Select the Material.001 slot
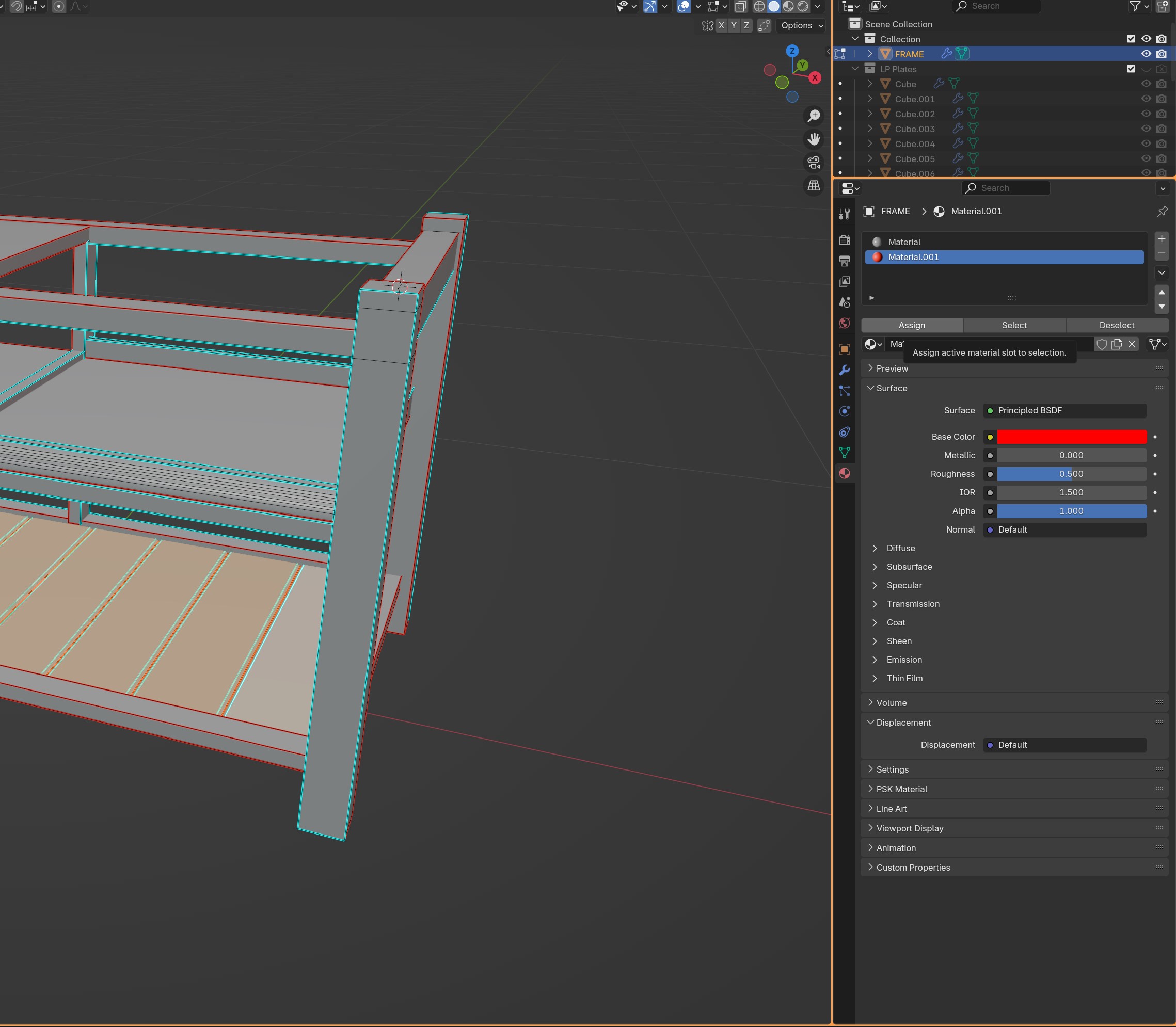Viewport: 1176px width, 1027px height. pyautogui.click(x=1004, y=258)
